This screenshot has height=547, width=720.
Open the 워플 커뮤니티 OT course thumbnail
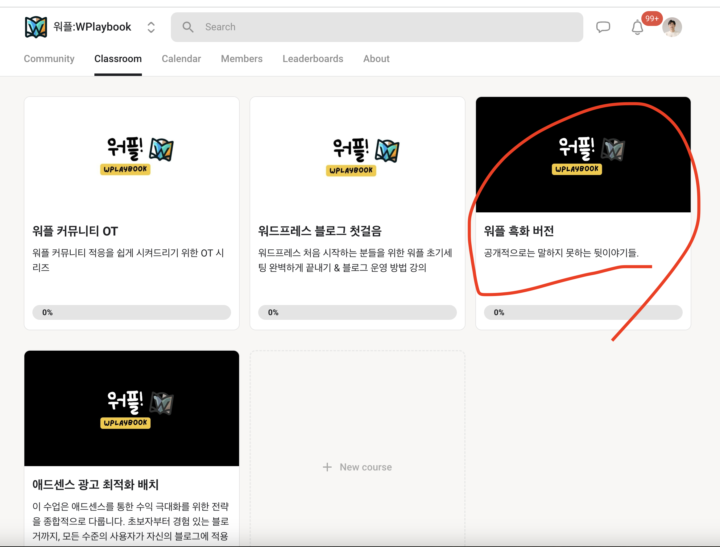click(x=132, y=154)
